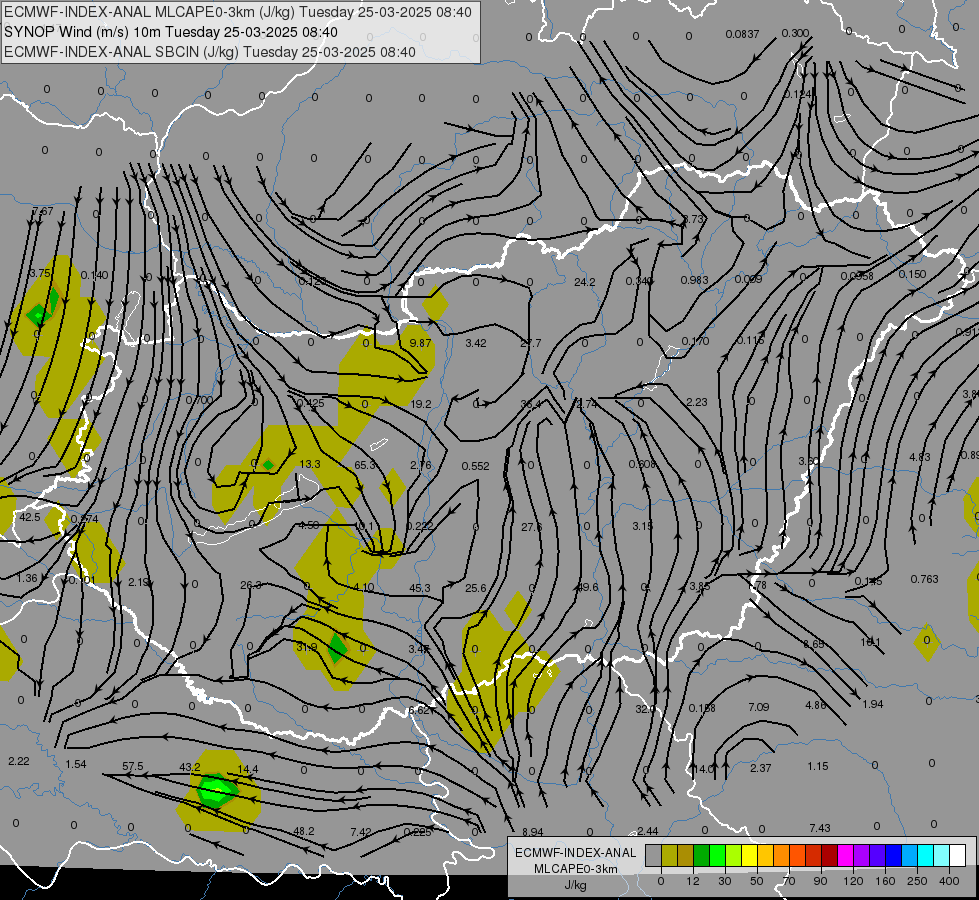The width and height of the screenshot is (979, 900).
Task: Click the map value 27.7
Action: [x=531, y=343]
